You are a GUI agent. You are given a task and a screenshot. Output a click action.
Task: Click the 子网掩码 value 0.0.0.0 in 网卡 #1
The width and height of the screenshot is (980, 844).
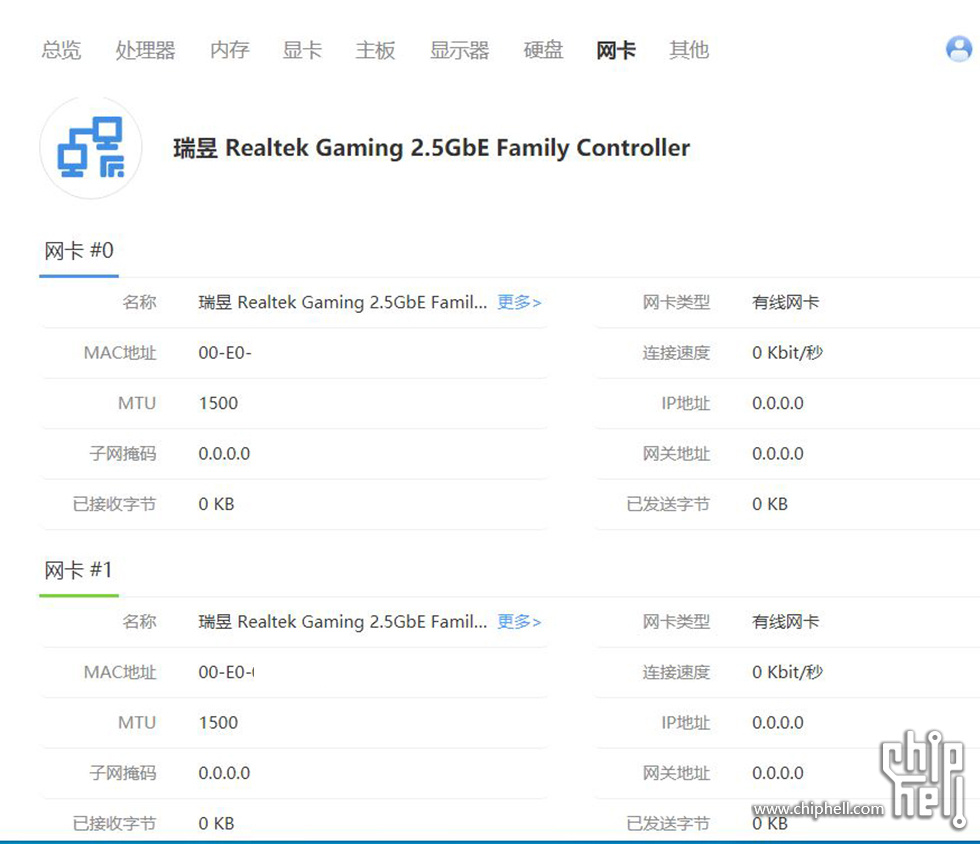point(224,773)
